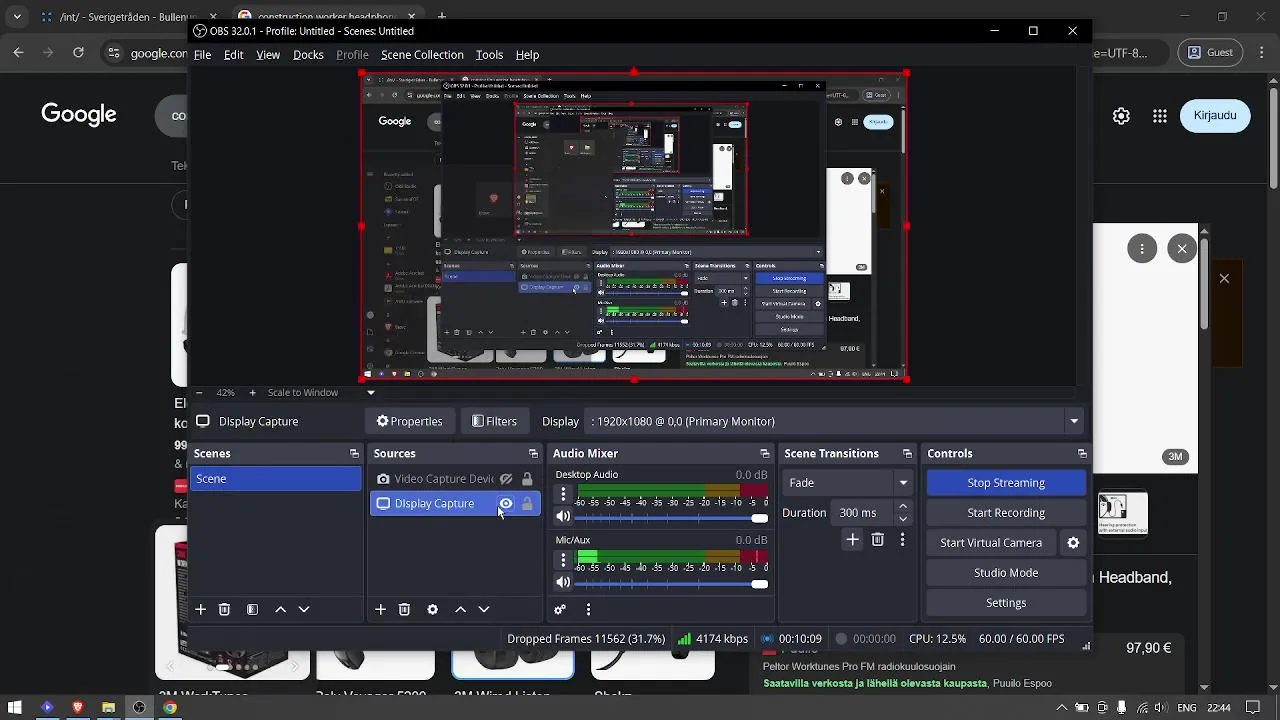This screenshot has height=720, width=1280.
Task: Open the Scene Collection menu
Action: [422, 55]
